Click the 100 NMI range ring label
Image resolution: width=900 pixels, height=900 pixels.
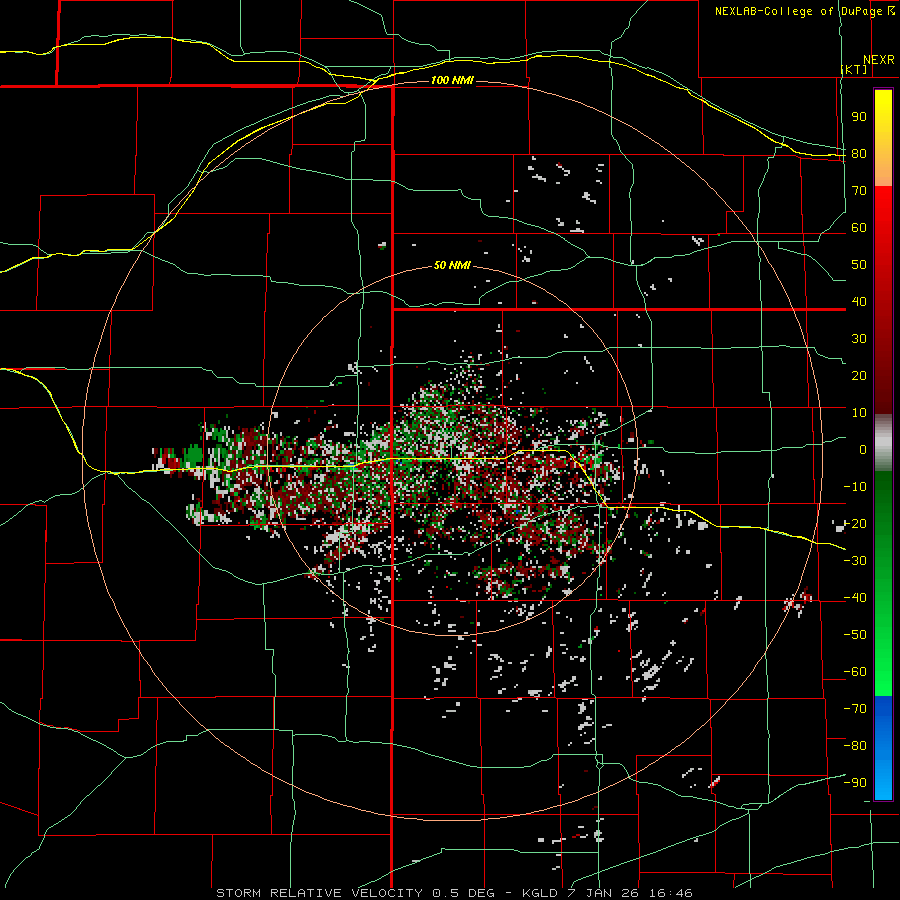(452, 80)
